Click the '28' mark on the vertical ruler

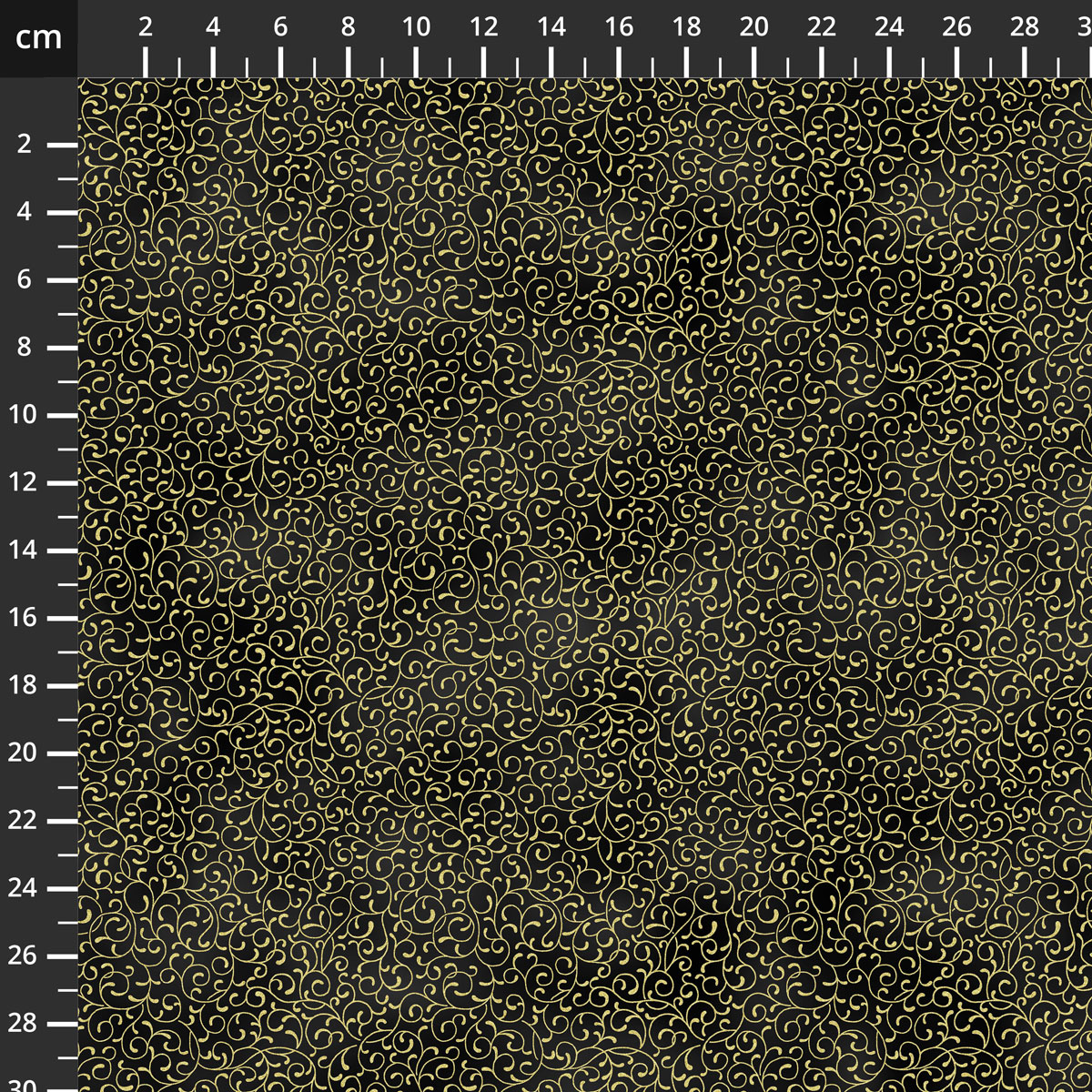(x=23, y=1024)
